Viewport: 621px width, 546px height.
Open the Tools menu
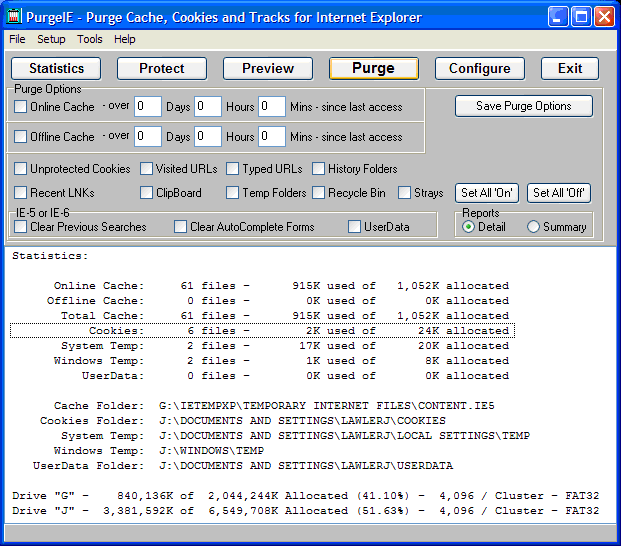tap(90, 39)
